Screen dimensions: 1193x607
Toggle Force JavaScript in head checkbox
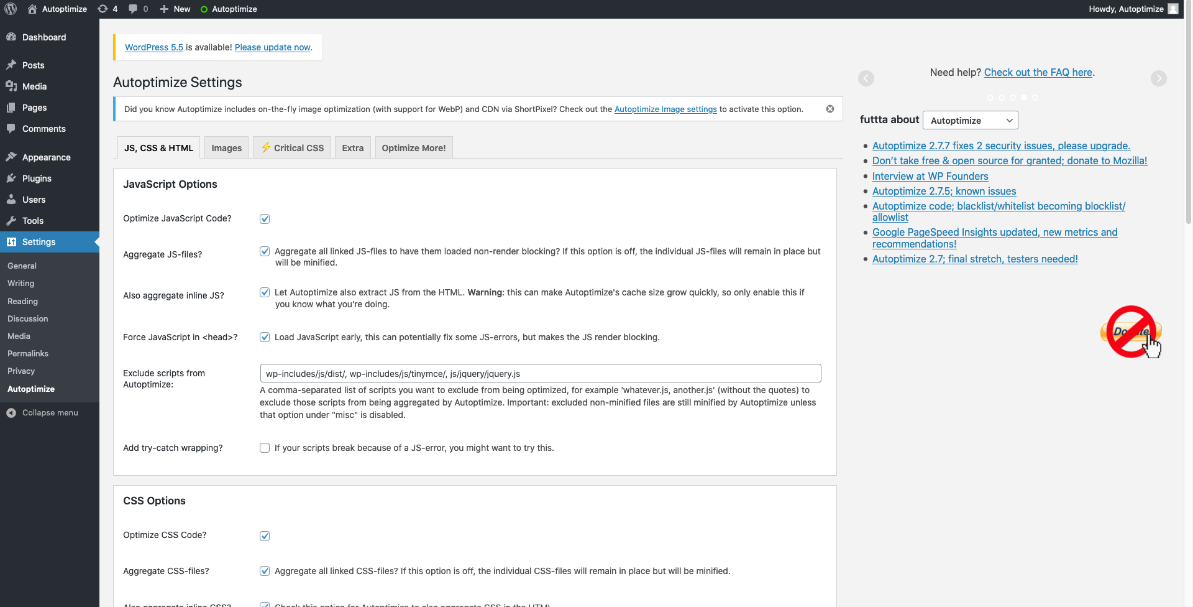(265, 337)
